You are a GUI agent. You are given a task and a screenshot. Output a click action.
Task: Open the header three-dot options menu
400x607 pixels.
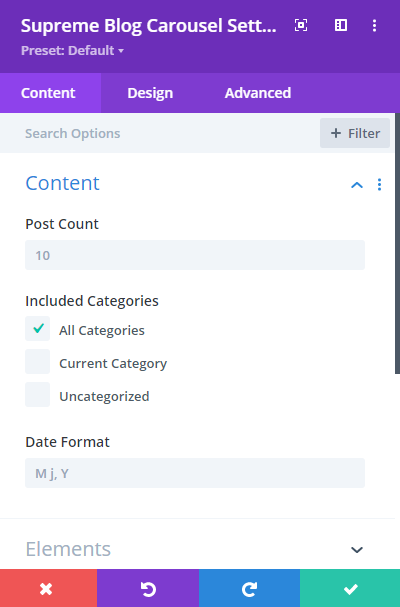pyautogui.click(x=374, y=26)
